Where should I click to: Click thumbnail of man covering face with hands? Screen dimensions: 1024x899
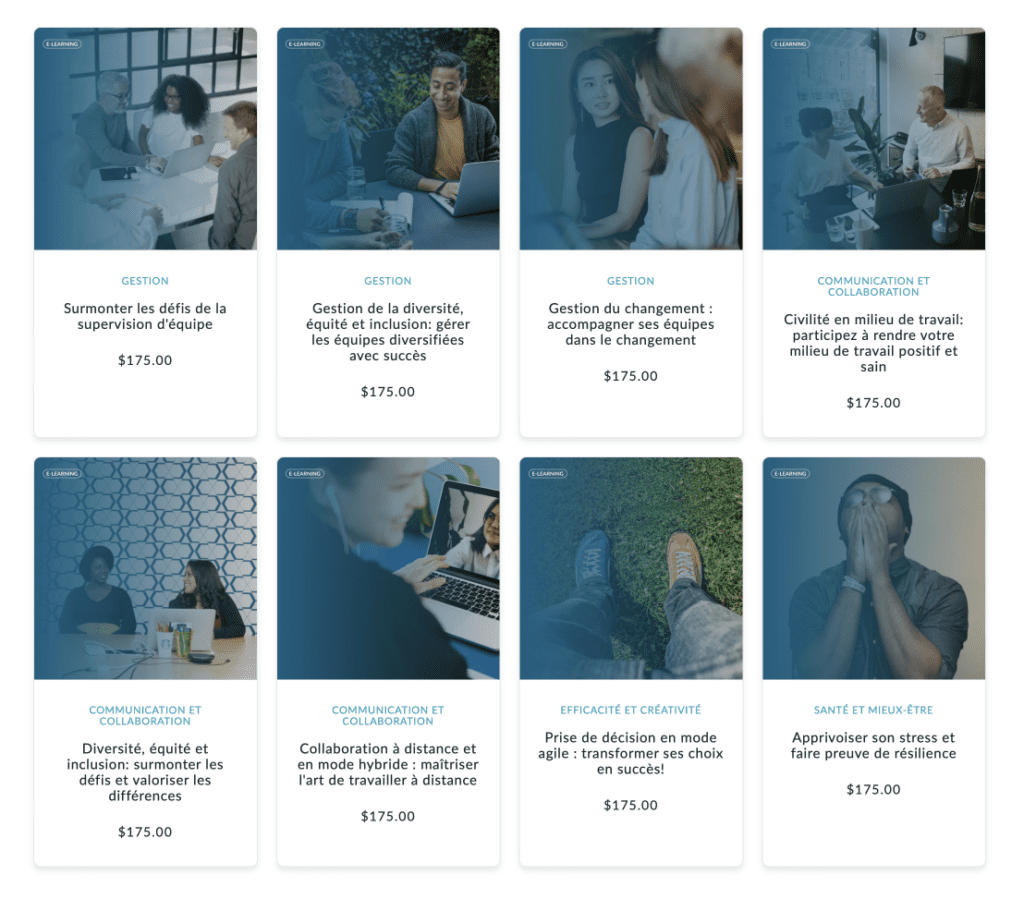tap(874, 568)
